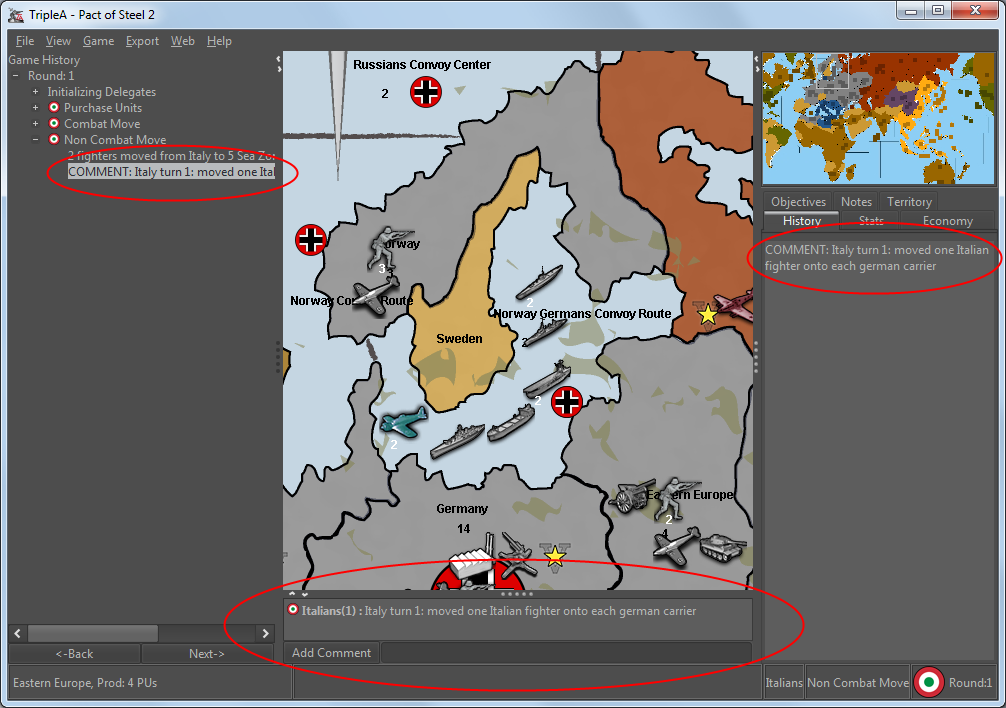Click the Russian fighter plane unit
The height and width of the screenshot is (708, 1006).
click(x=735, y=305)
